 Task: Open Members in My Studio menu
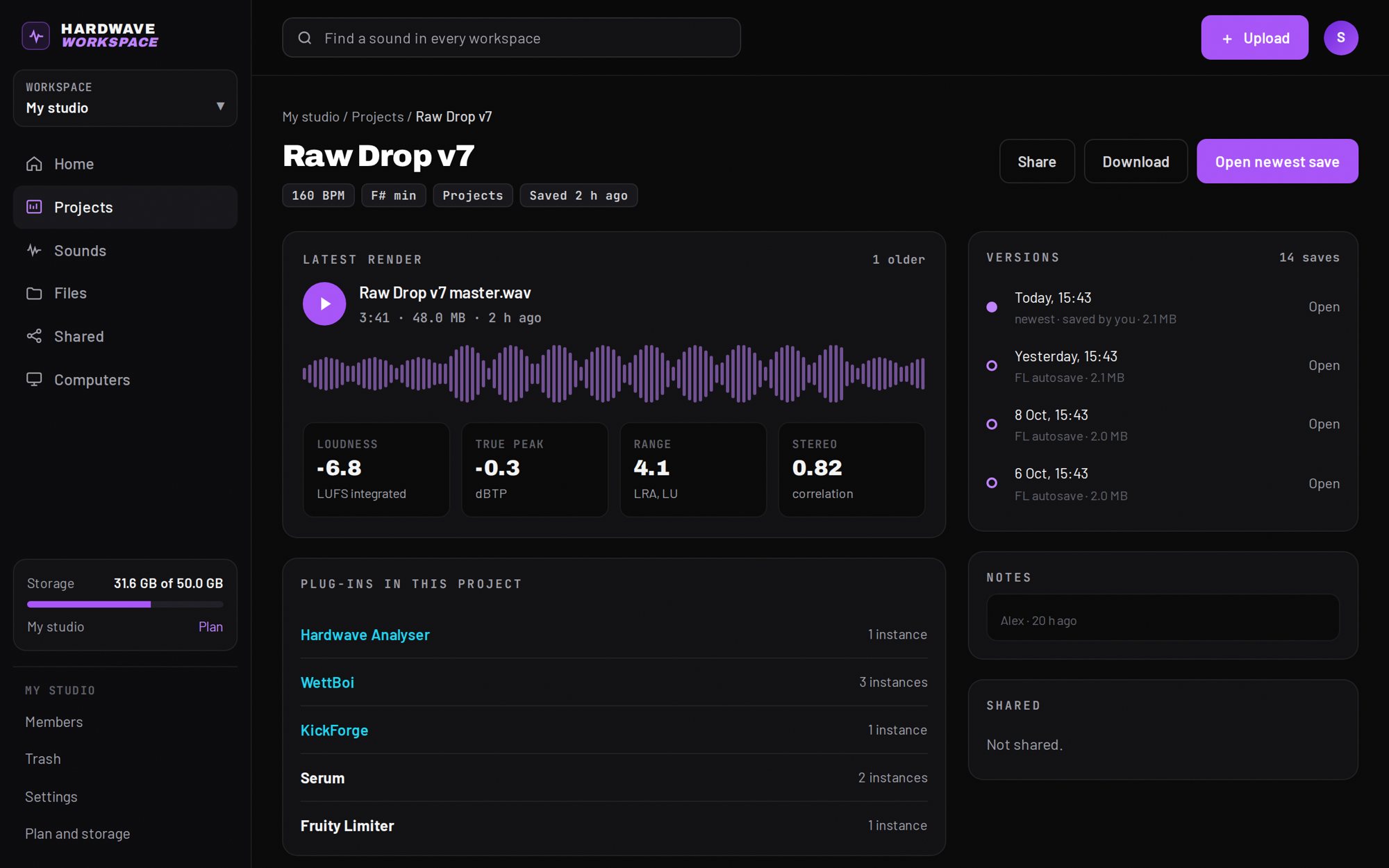54,722
